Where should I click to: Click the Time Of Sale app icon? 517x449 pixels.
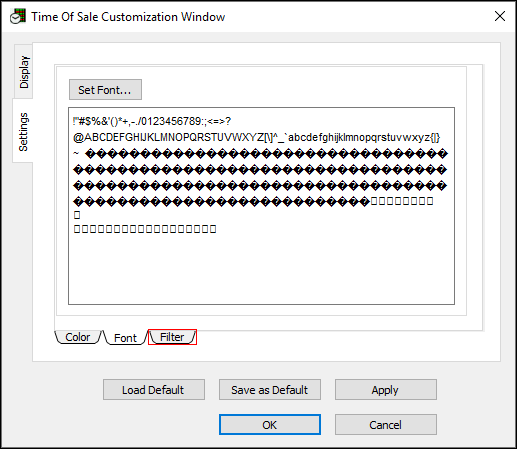click(18, 16)
